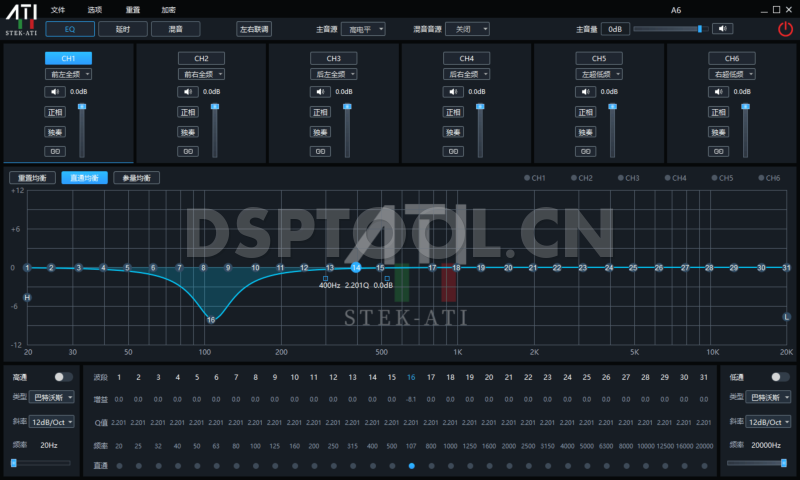Click the CH3 link chain icon
The width and height of the screenshot is (800, 480).
point(320,151)
